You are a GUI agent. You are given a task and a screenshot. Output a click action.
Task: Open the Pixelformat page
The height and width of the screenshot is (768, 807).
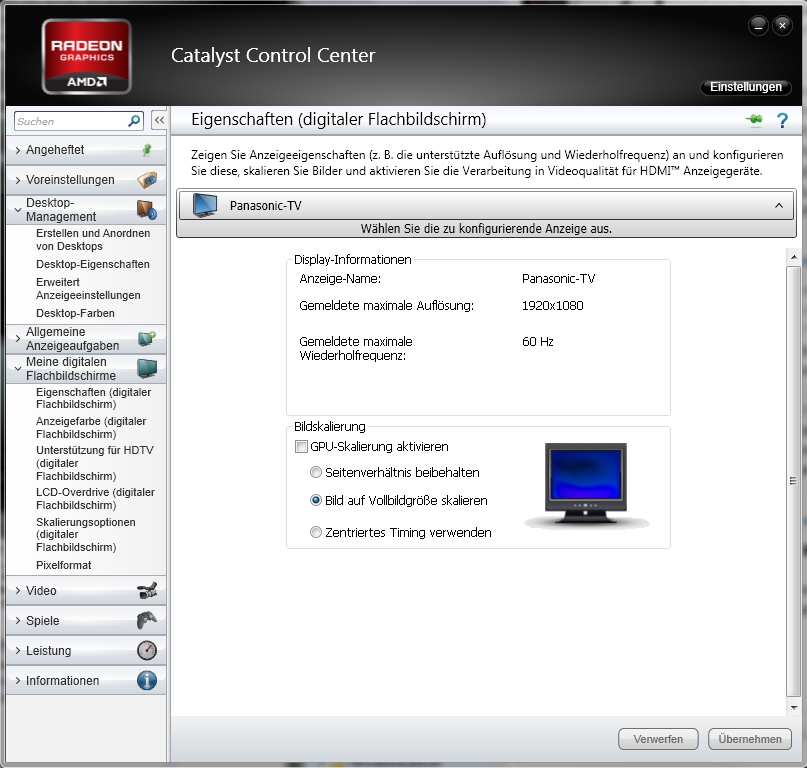coord(63,565)
